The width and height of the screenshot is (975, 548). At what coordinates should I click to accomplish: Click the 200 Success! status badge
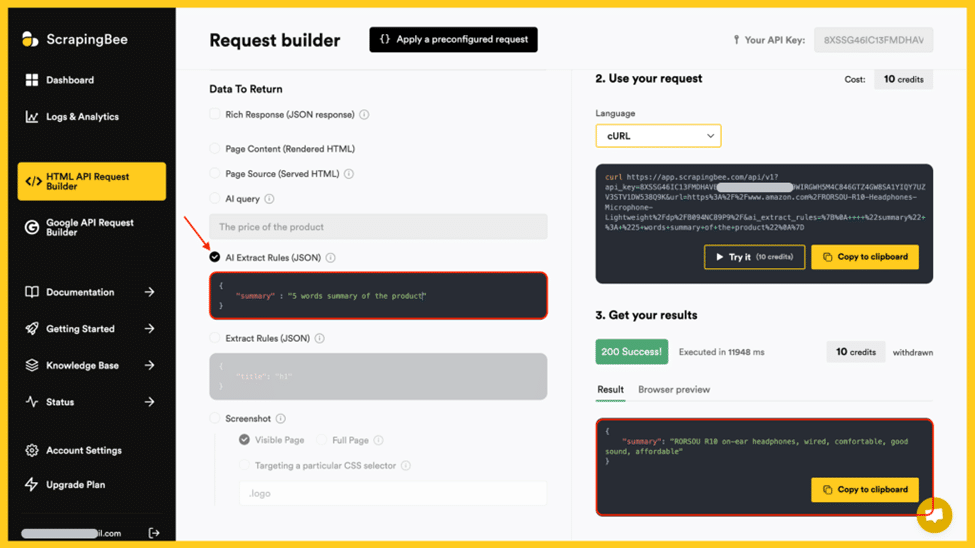632,351
